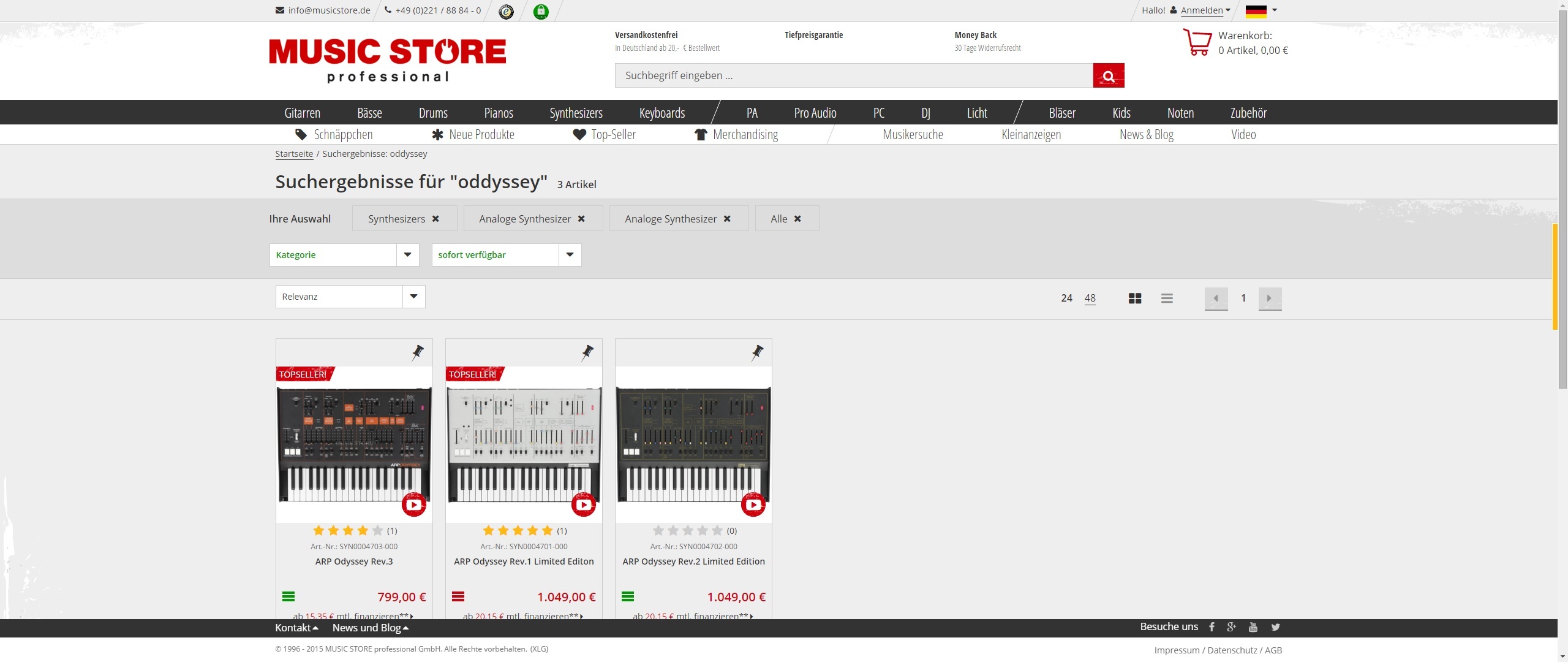Expand the News und Blog footer menu
The width and height of the screenshot is (1568, 662).
pyautogui.click(x=371, y=628)
